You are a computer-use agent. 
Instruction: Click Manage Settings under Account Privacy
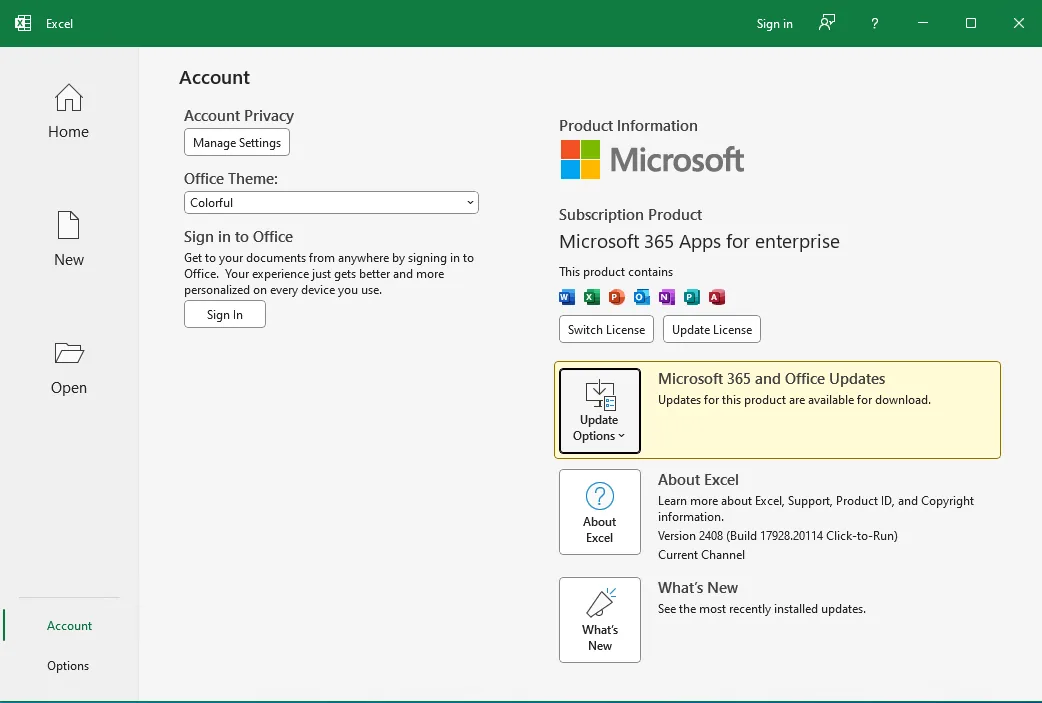(x=237, y=142)
